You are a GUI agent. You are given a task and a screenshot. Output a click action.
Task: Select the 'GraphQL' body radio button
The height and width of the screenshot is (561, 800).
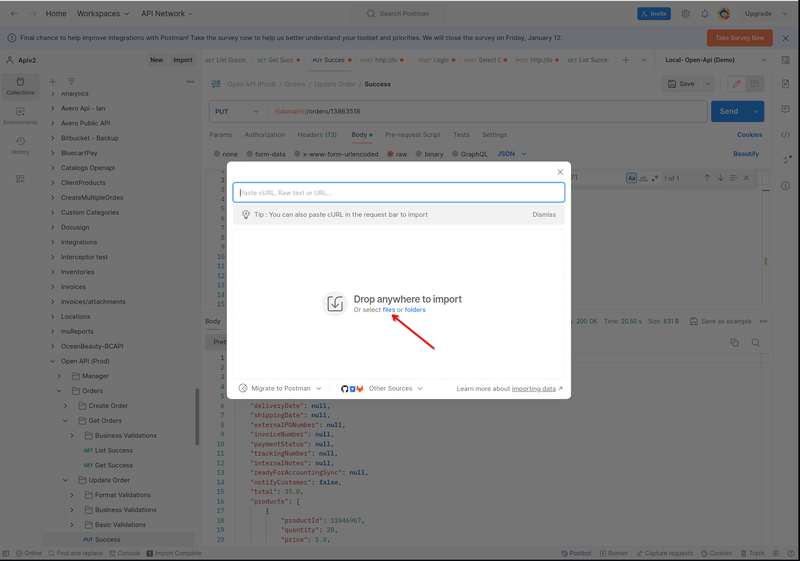click(x=455, y=154)
